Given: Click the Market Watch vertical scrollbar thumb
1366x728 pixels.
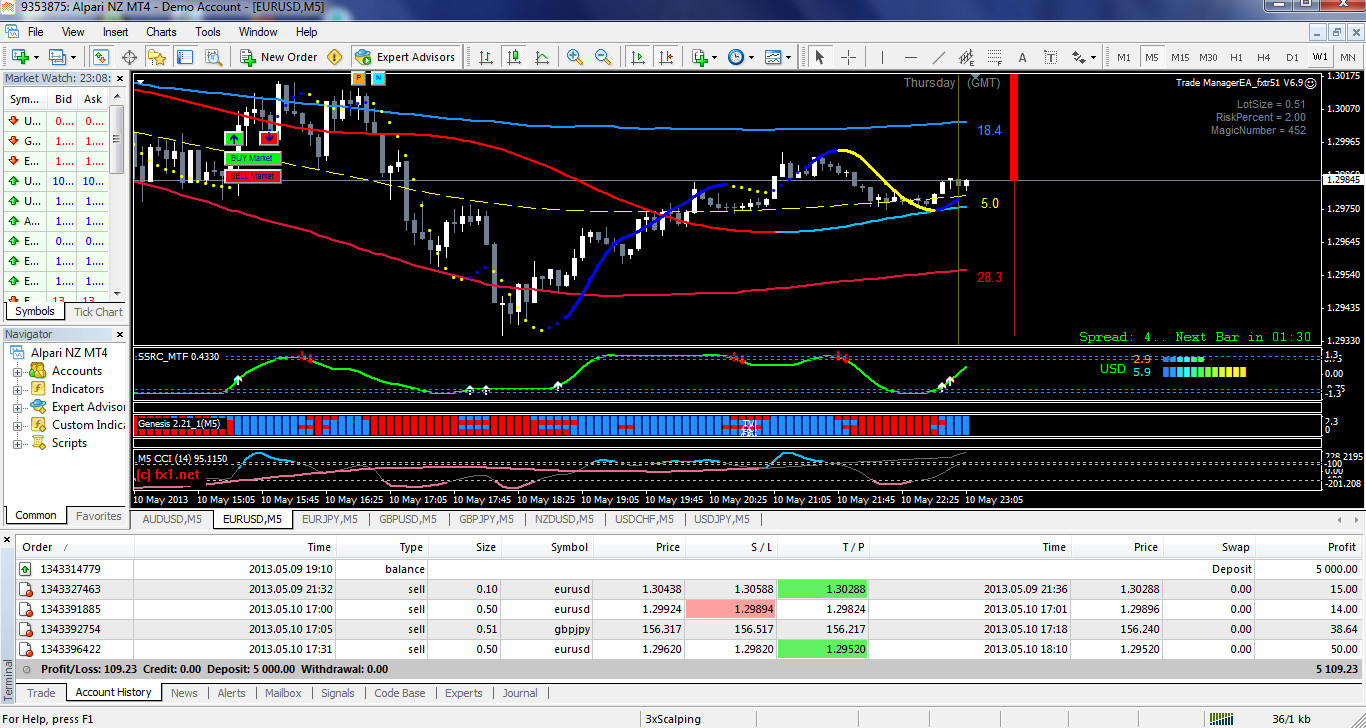Looking at the screenshot, I should [118, 140].
